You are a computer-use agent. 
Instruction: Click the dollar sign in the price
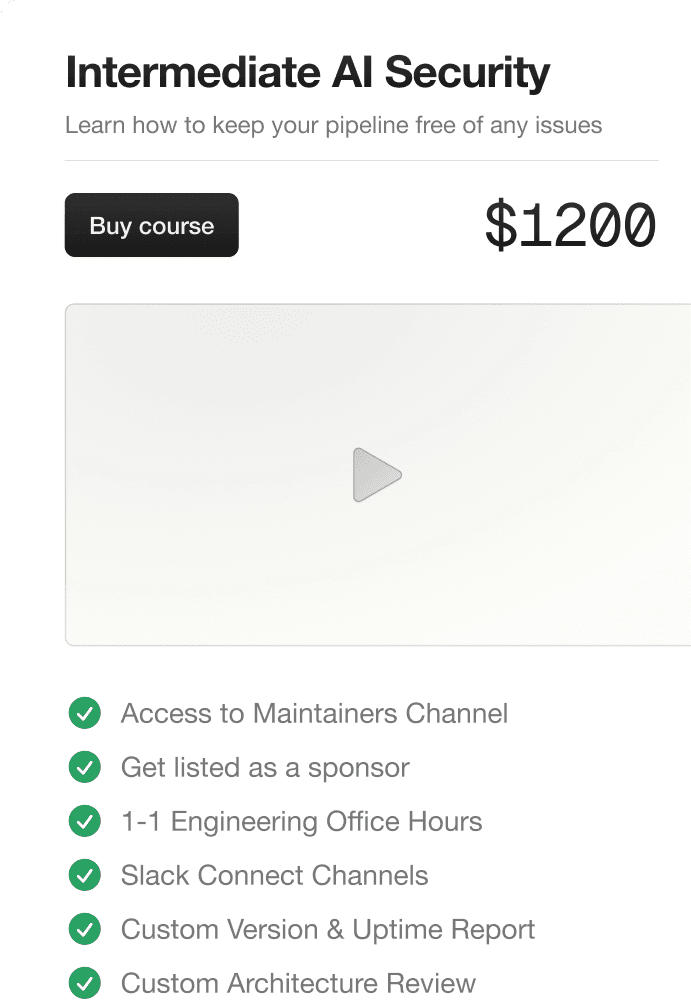[499, 226]
